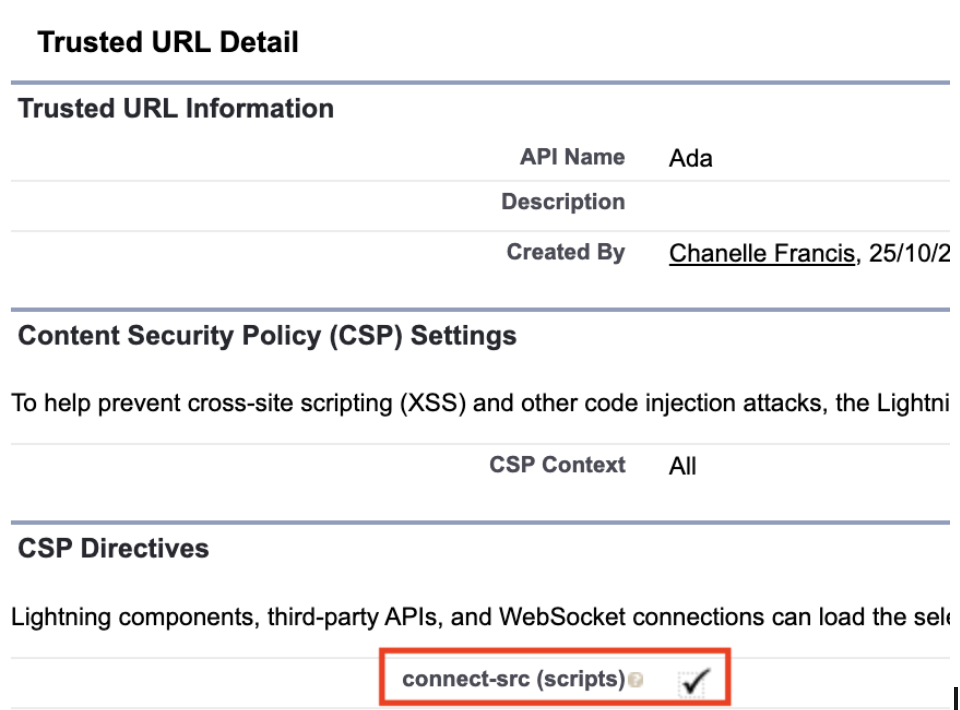
Task: Click the Created By field label
Action: [x=565, y=252]
